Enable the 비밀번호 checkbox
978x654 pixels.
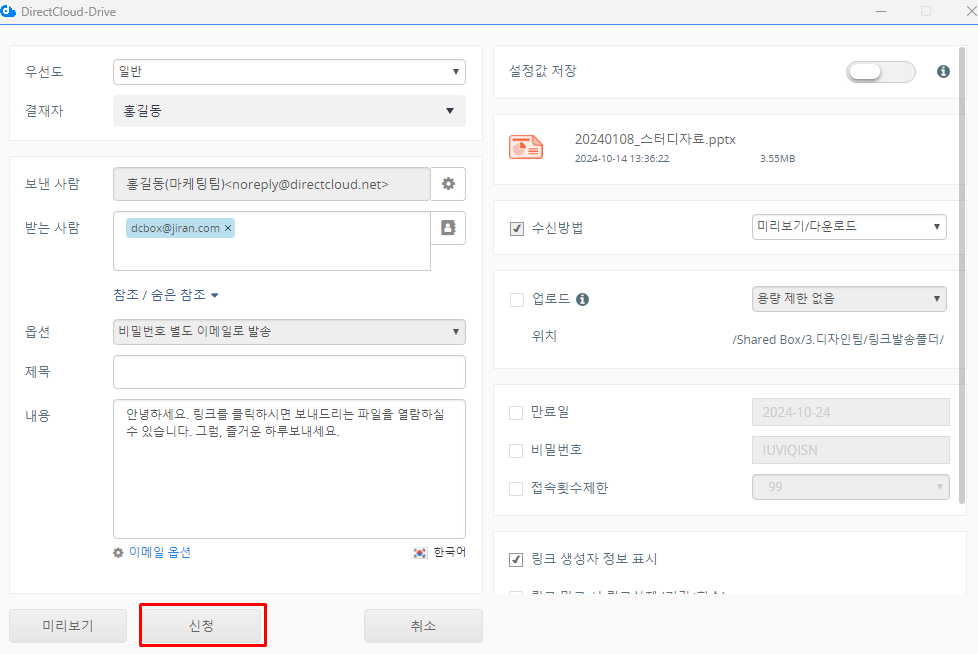(517, 450)
